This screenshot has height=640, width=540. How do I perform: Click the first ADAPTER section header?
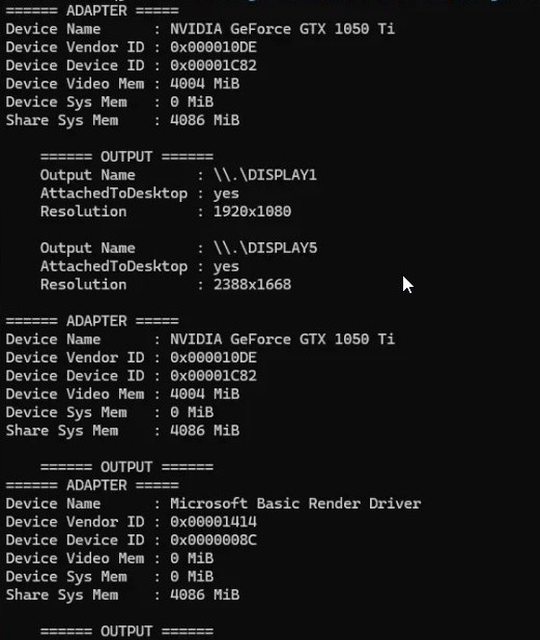click(x=92, y=10)
